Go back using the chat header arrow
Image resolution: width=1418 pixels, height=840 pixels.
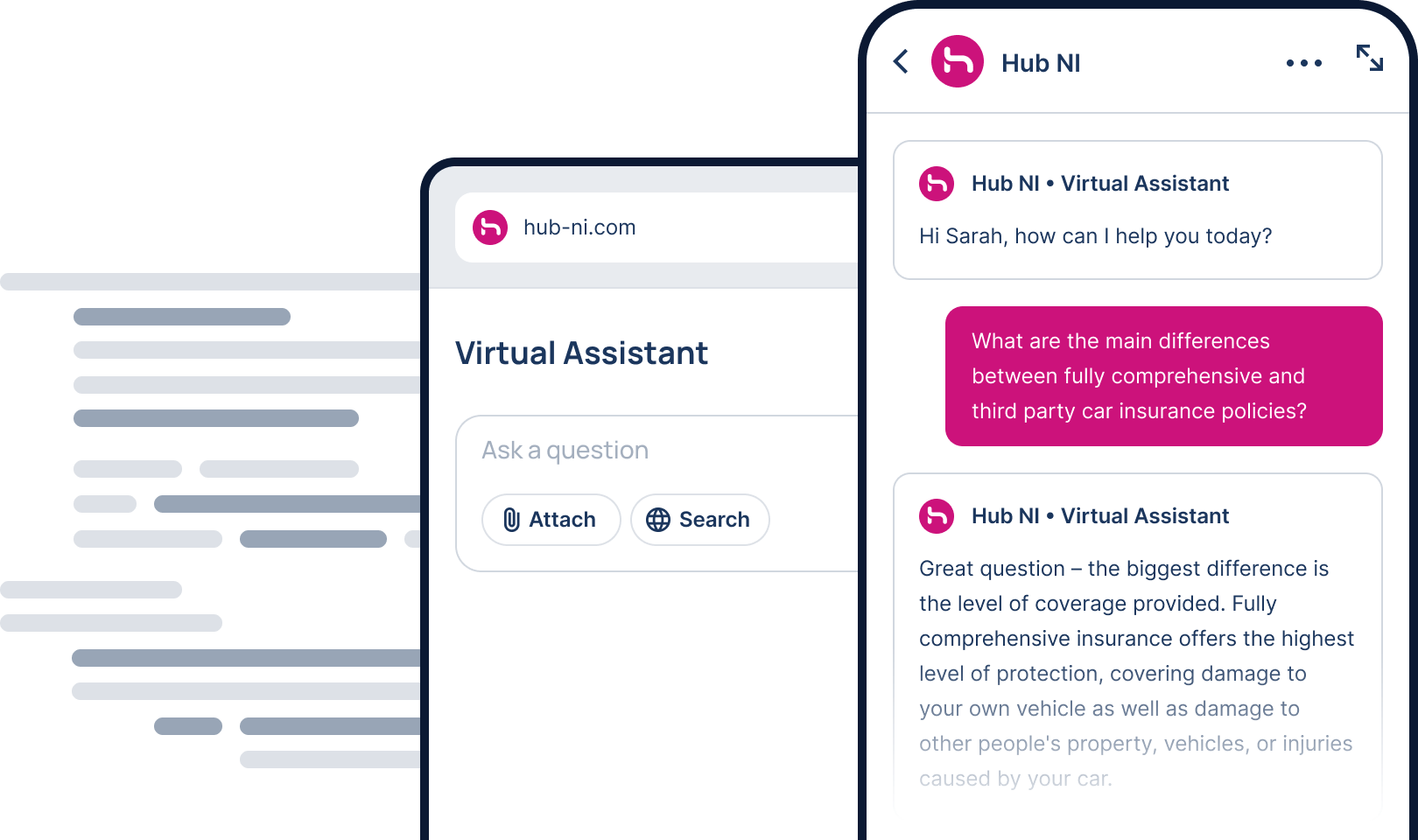pos(901,61)
